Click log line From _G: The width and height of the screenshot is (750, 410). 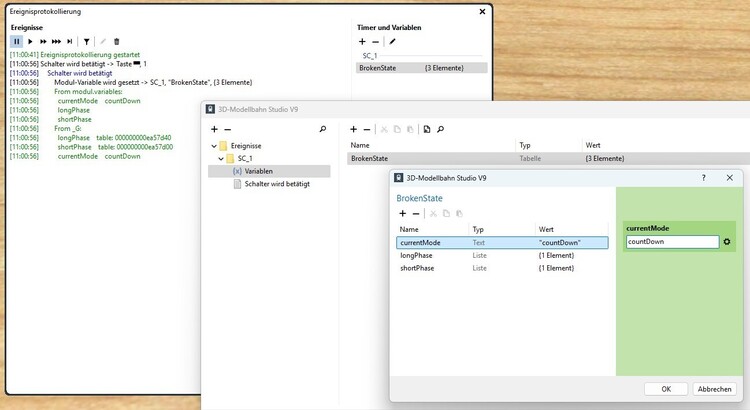coord(46,128)
